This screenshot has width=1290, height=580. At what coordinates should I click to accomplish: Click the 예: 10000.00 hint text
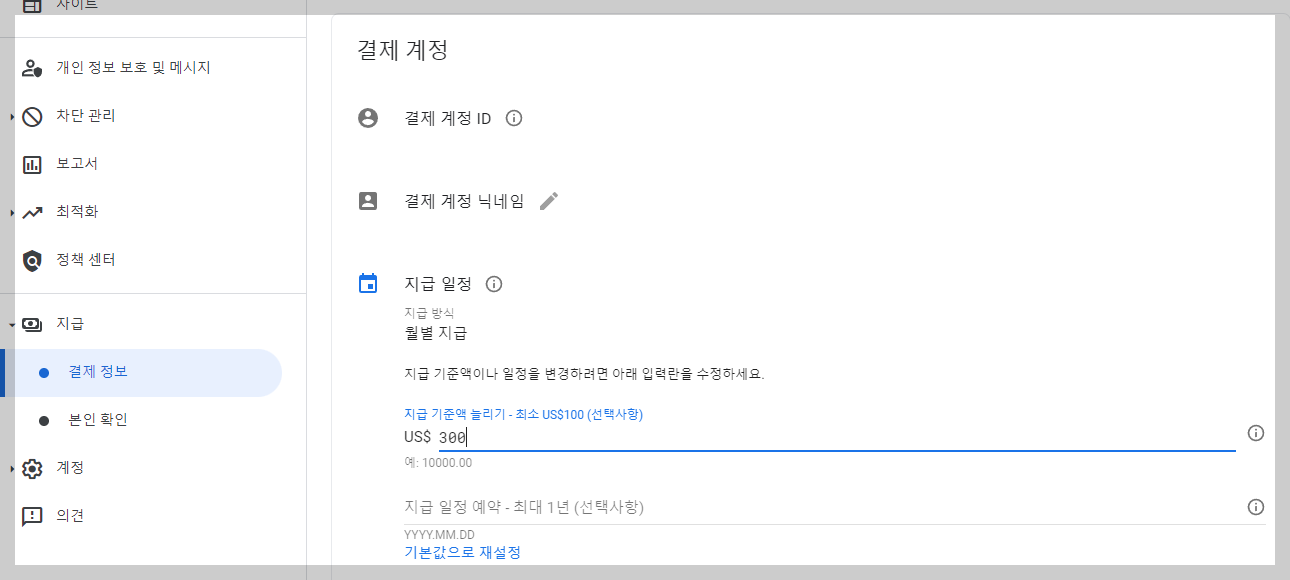[x=438, y=463]
